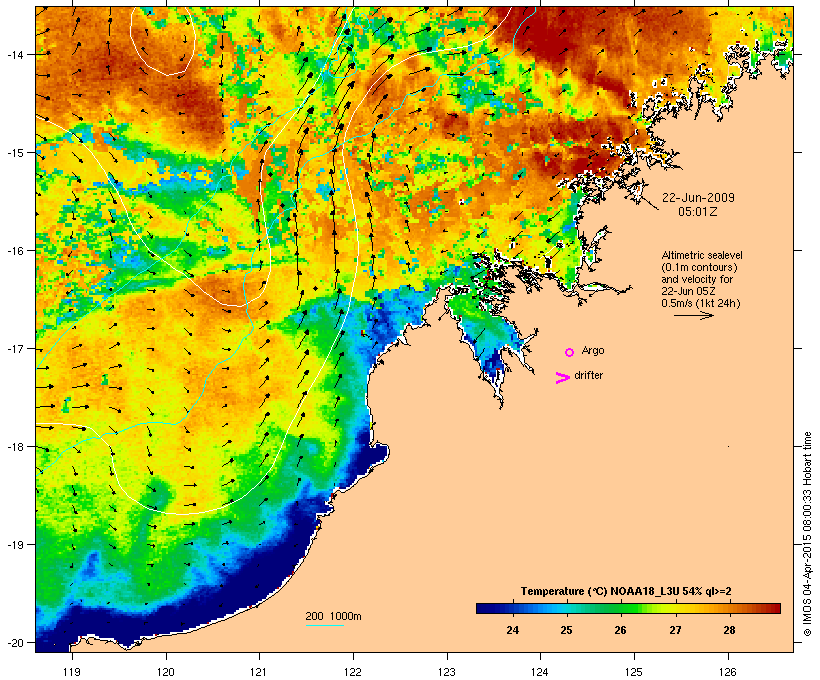Click the '-16' latitude axis label
Viewport: 820px width, 680px height.
[14, 251]
